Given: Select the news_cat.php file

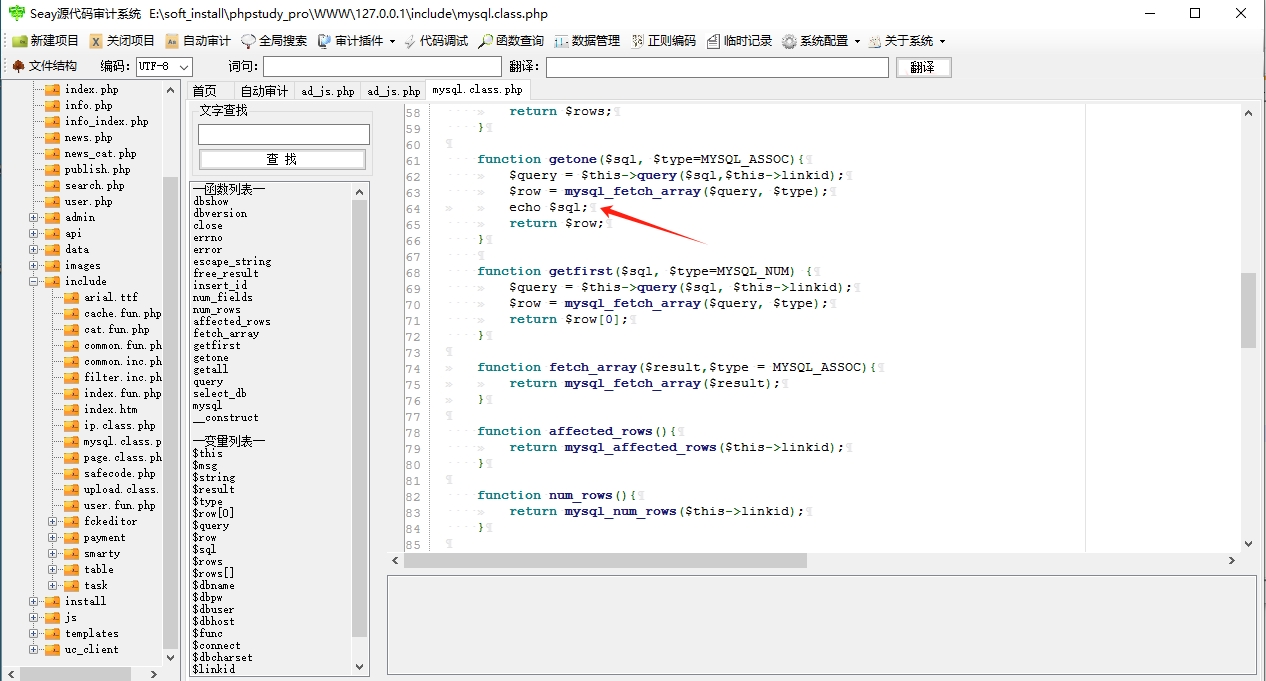Looking at the screenshot, I should coord(101,153).
